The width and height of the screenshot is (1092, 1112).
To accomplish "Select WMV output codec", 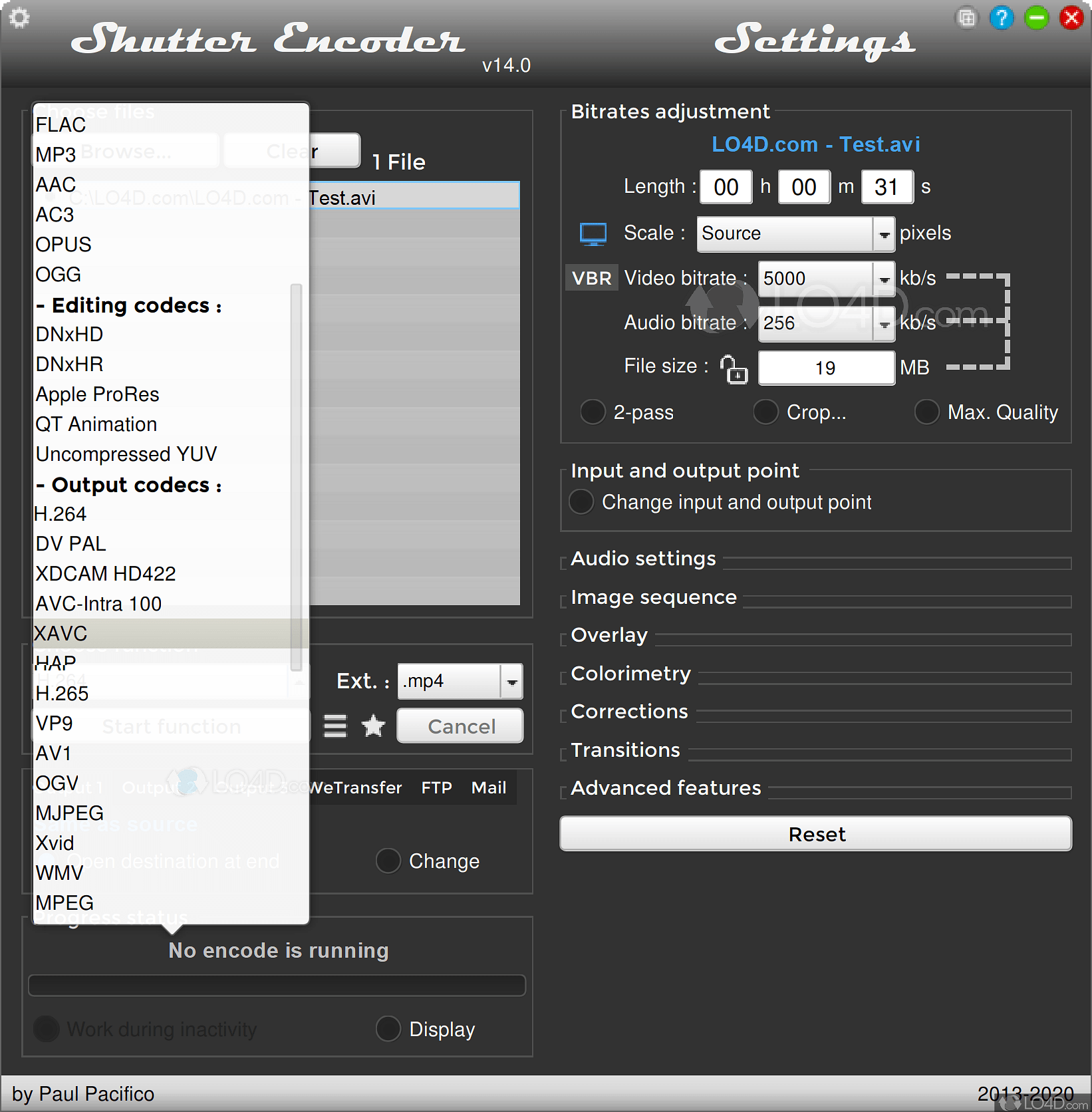I will (171, 873).
